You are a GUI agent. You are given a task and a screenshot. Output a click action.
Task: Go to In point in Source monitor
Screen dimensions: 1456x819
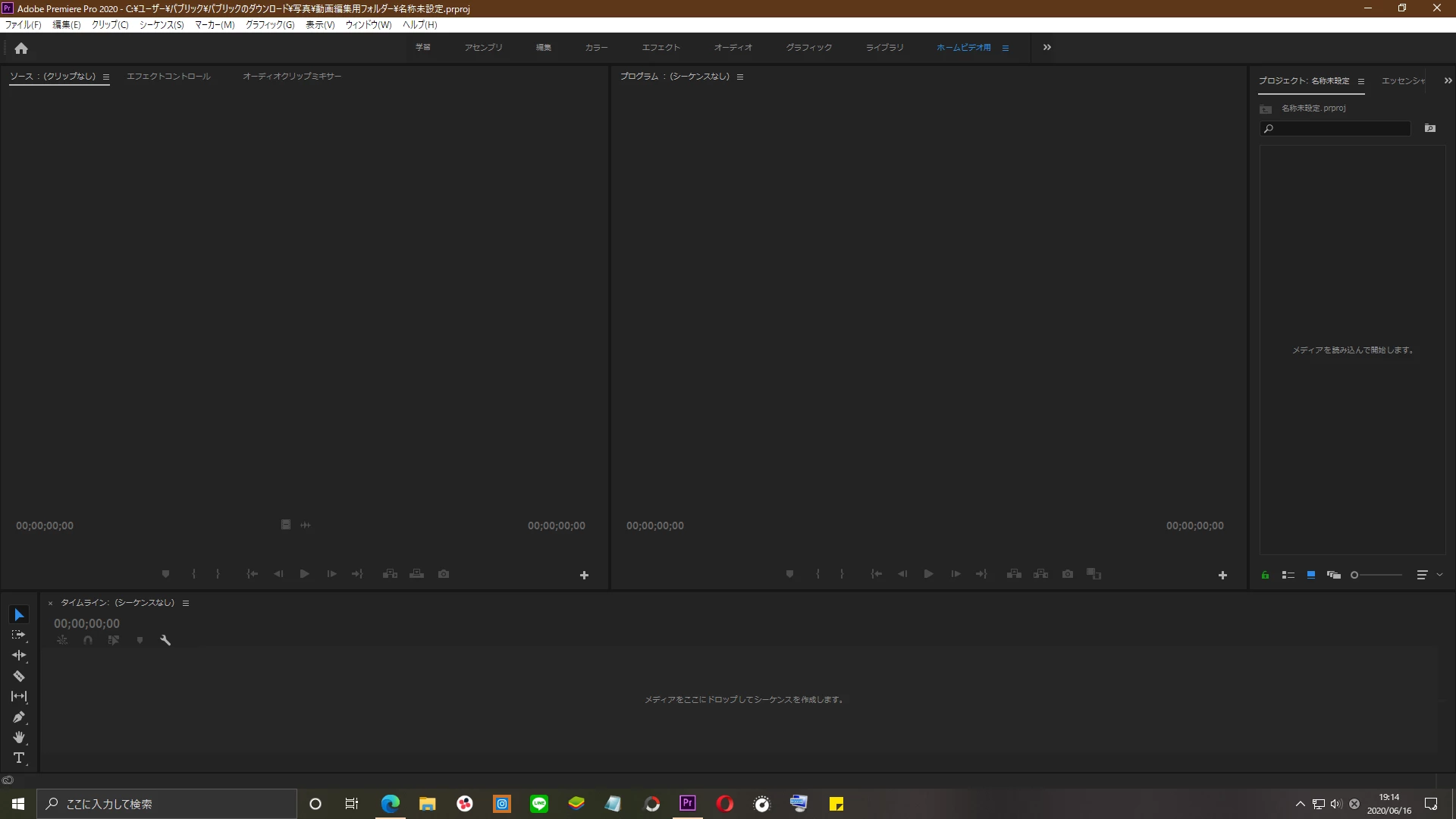(x=253, y=574)
